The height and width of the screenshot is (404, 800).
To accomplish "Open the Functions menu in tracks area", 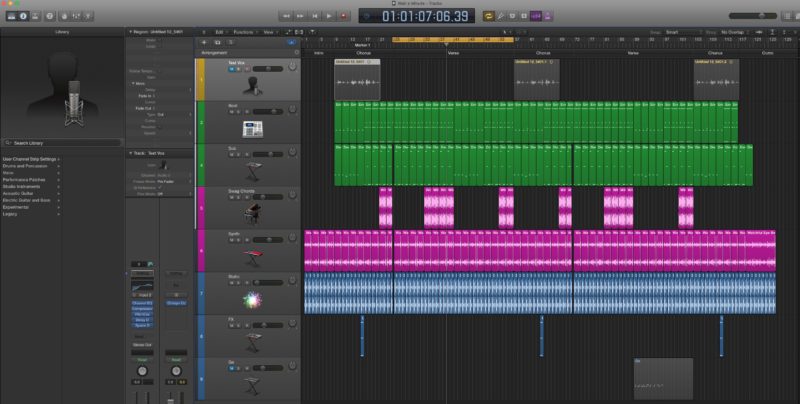I will [x=244, y=32].
